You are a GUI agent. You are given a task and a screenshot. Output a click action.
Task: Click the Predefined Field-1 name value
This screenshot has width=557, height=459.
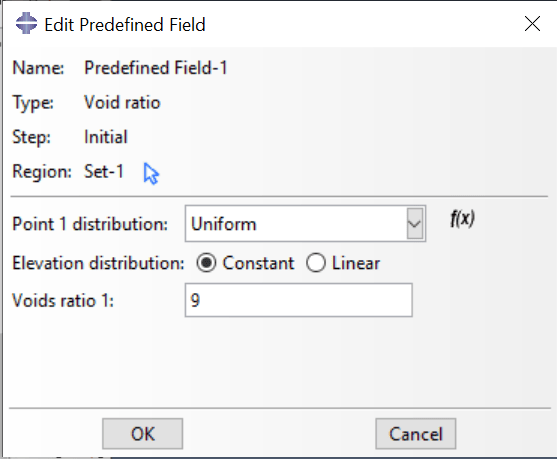tap(156, 68)
